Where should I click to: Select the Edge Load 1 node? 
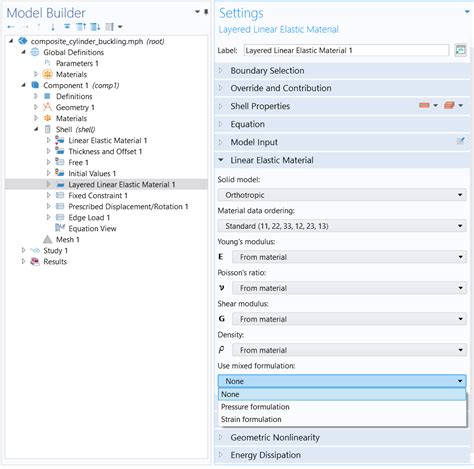pos(89,217)
